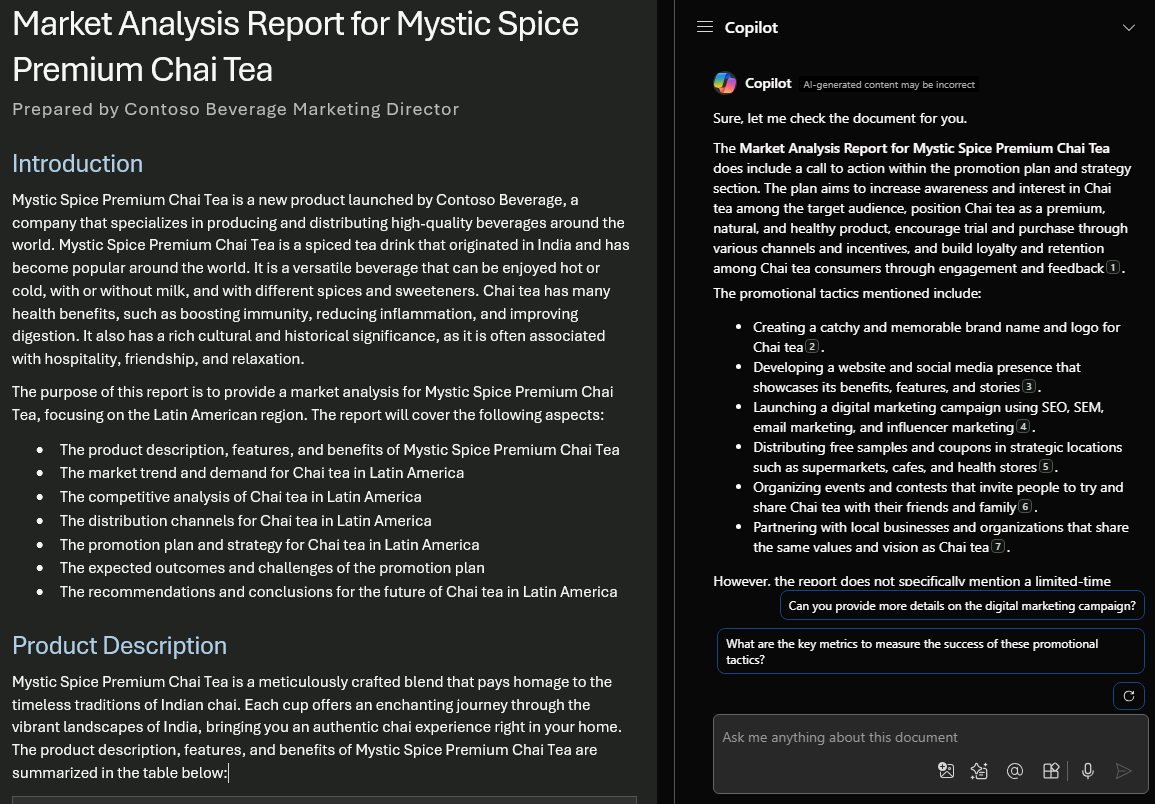Click 'AI-generated content may be incorrect' label
This screenshot has width=1155, height=804.
coord(888,85)
